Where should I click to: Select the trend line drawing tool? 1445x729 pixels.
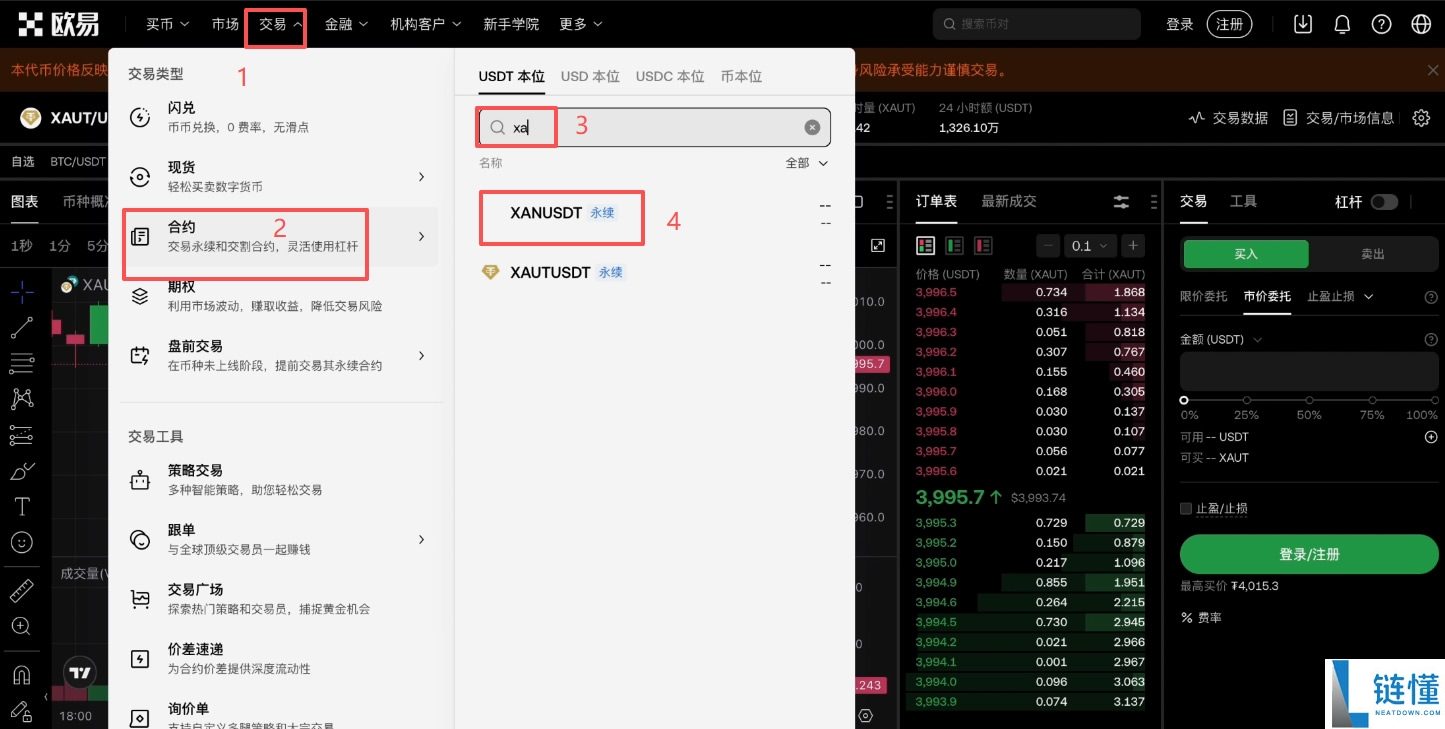pos(22,327)
